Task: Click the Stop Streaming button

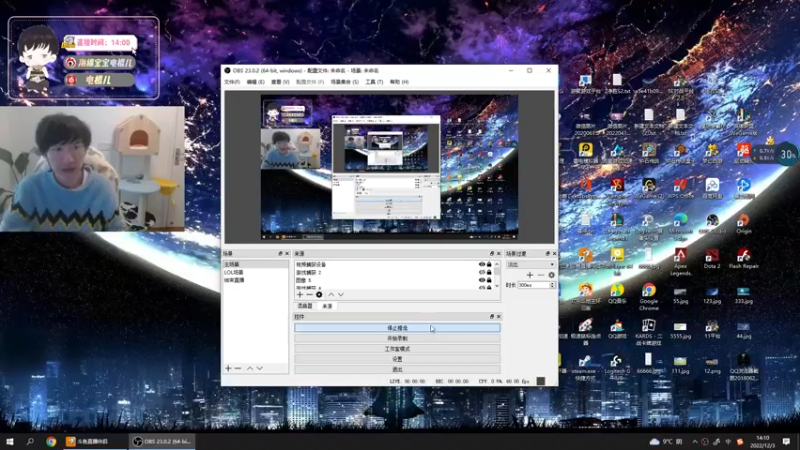Action: [397, 328]
